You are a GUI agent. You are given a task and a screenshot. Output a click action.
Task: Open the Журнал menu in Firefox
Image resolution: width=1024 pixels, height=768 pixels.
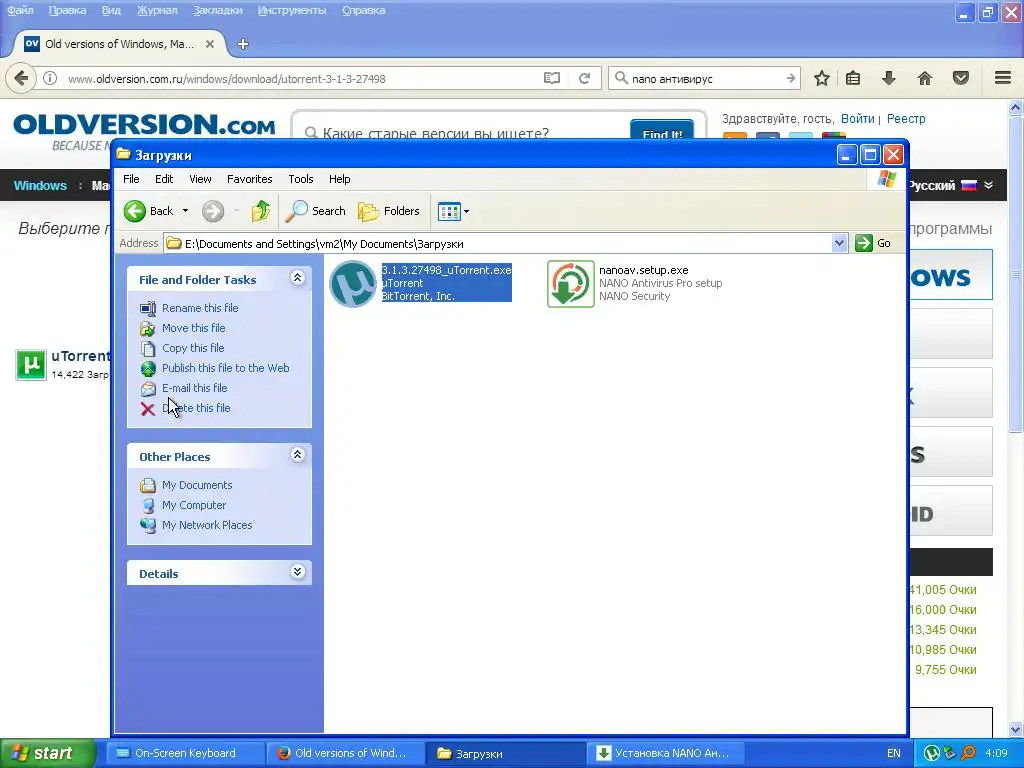click(157, 10)
